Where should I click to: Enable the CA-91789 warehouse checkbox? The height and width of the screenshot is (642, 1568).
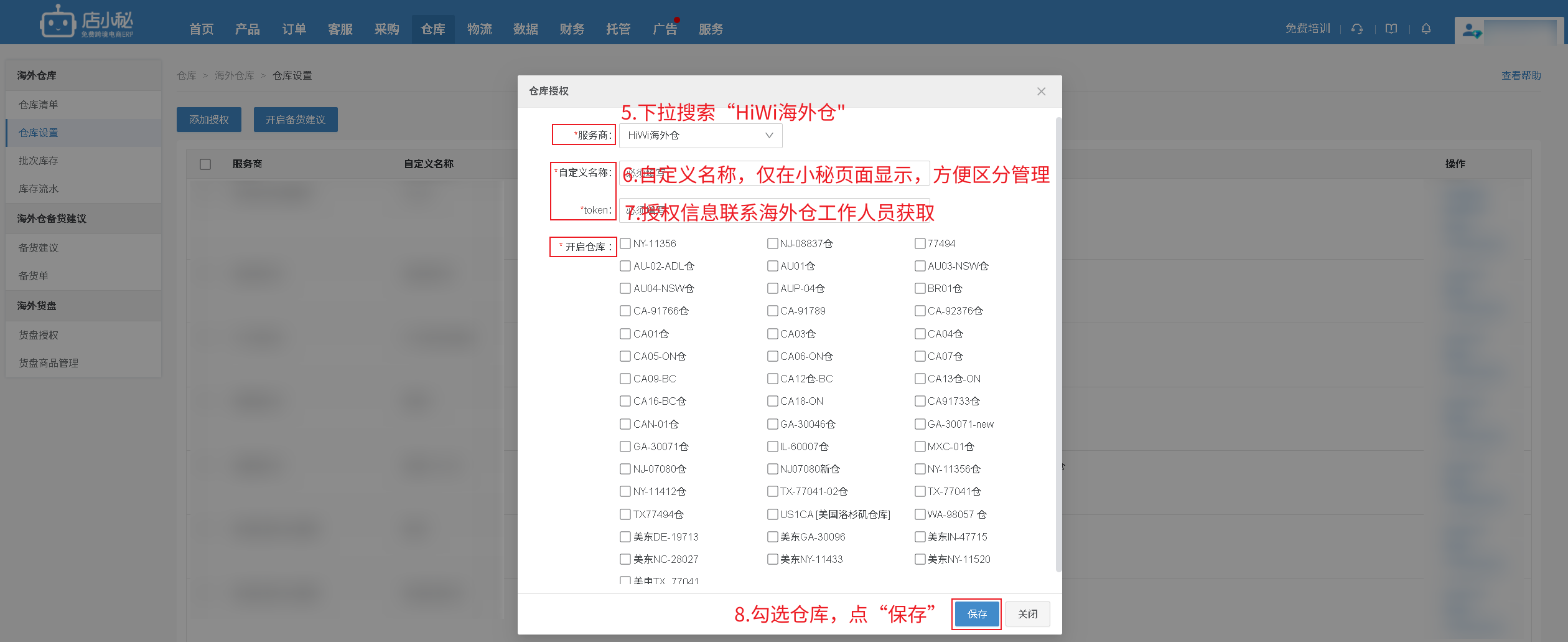[x=773, y=311]
